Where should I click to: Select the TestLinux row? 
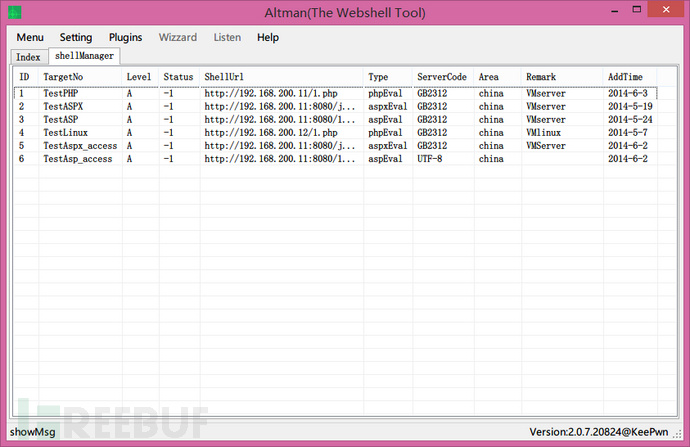tap(335, 133)
